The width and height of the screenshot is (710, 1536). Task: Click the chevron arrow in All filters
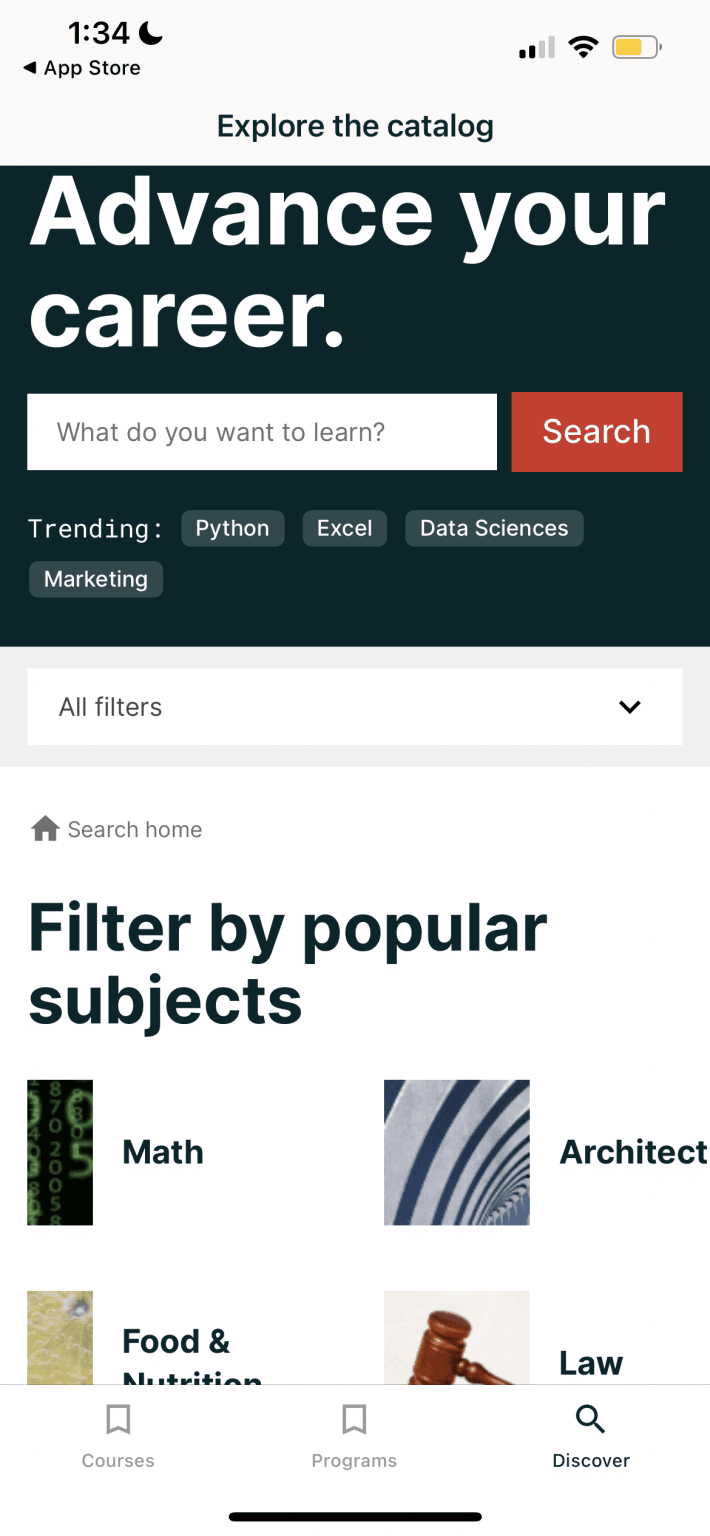pos(629,707)
